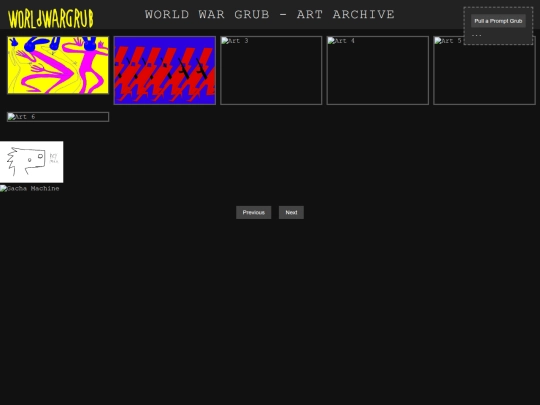
Task: Click the ellipsis prompt result text
Action: pyautogui.click(x=477, y=35)
